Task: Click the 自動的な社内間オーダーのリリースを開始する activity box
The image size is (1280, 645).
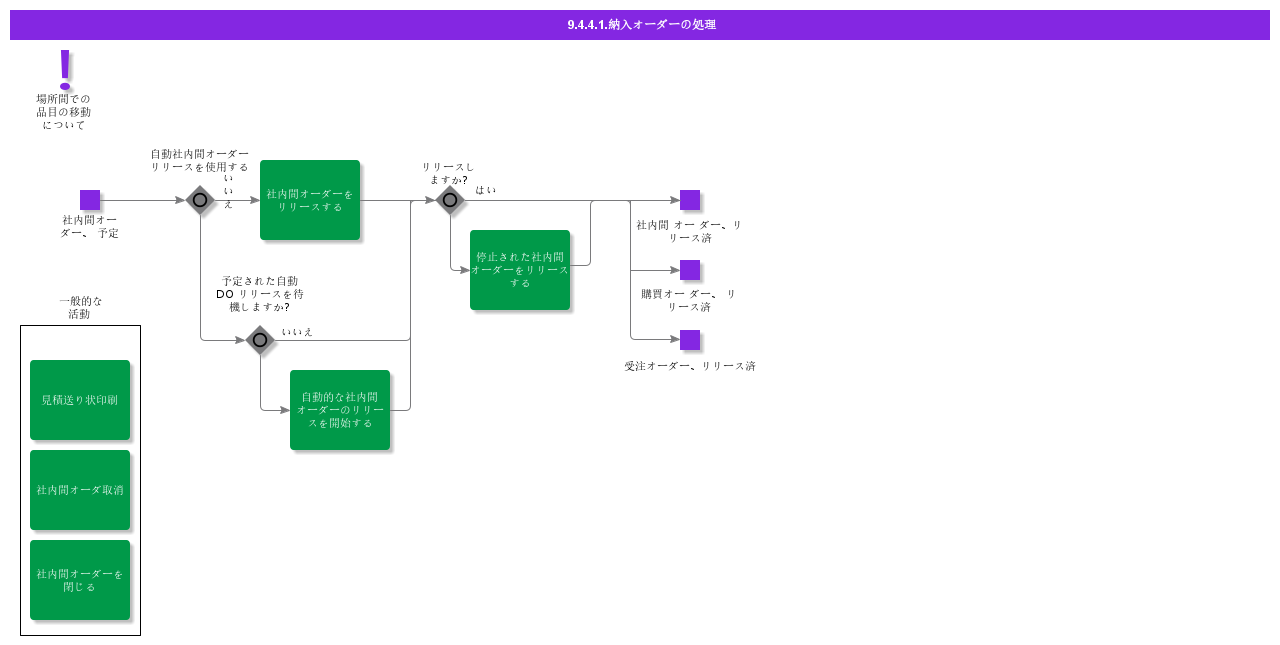Action: (340, 410)
